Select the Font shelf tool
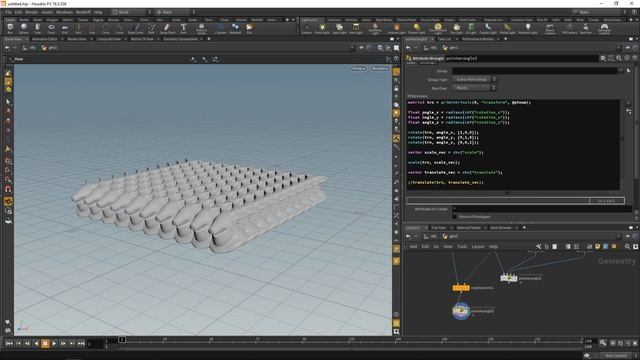The image size is (640, 360). tap(183, 28)
